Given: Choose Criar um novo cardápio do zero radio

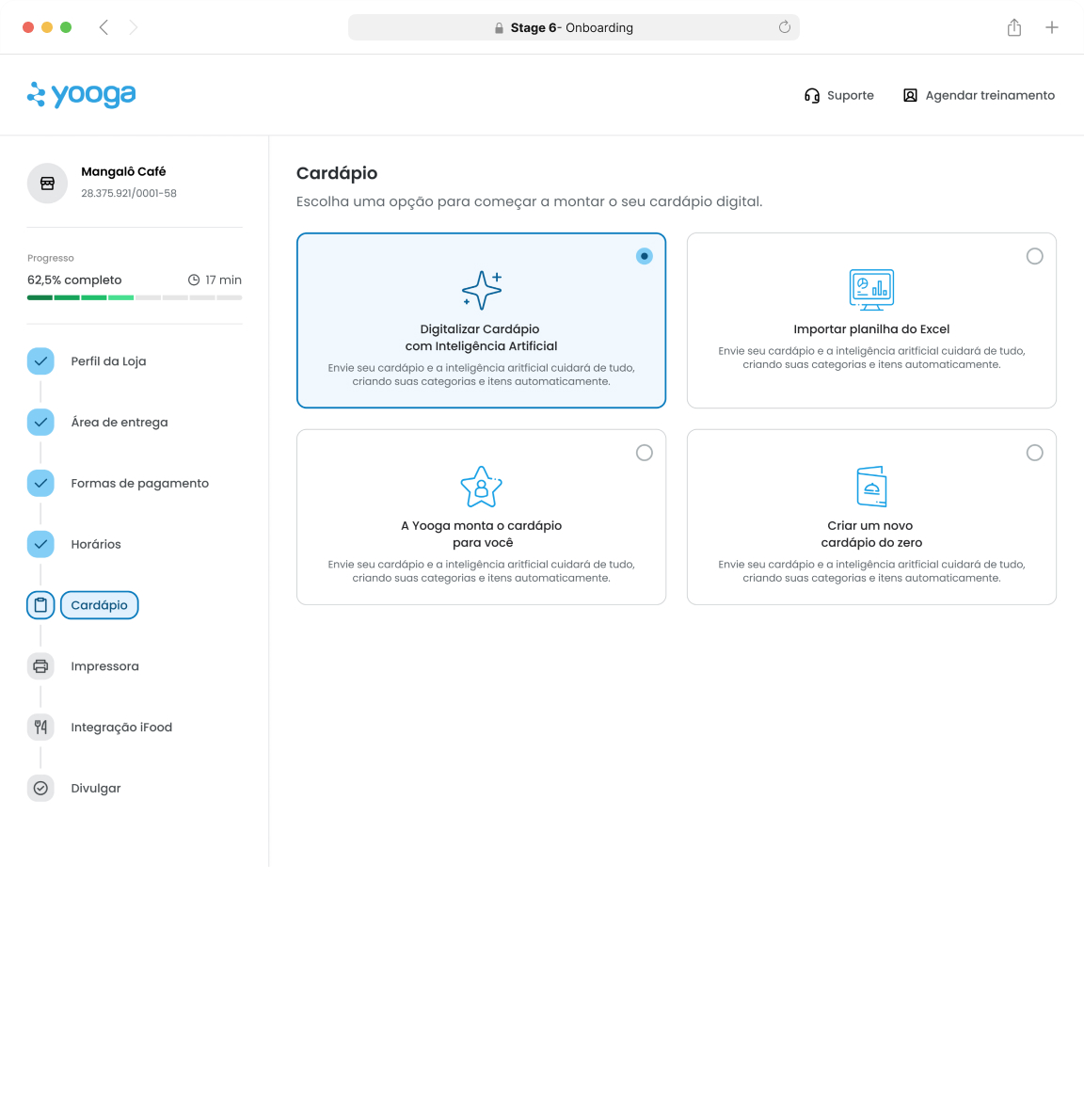Looking at the screenshot, I should pos(1034,453).
